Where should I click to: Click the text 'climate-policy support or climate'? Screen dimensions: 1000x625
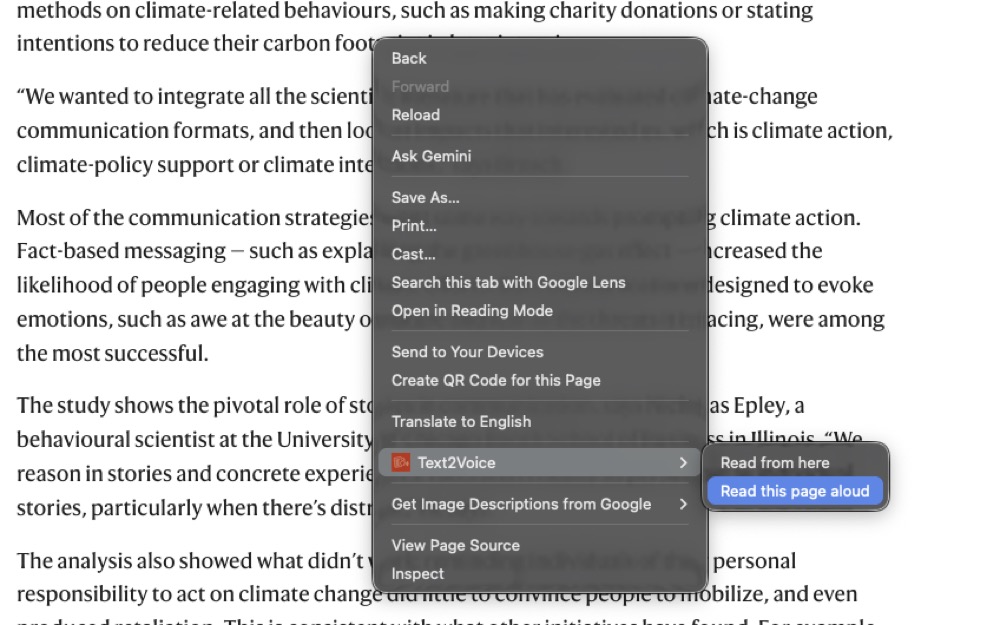[170, 165]
